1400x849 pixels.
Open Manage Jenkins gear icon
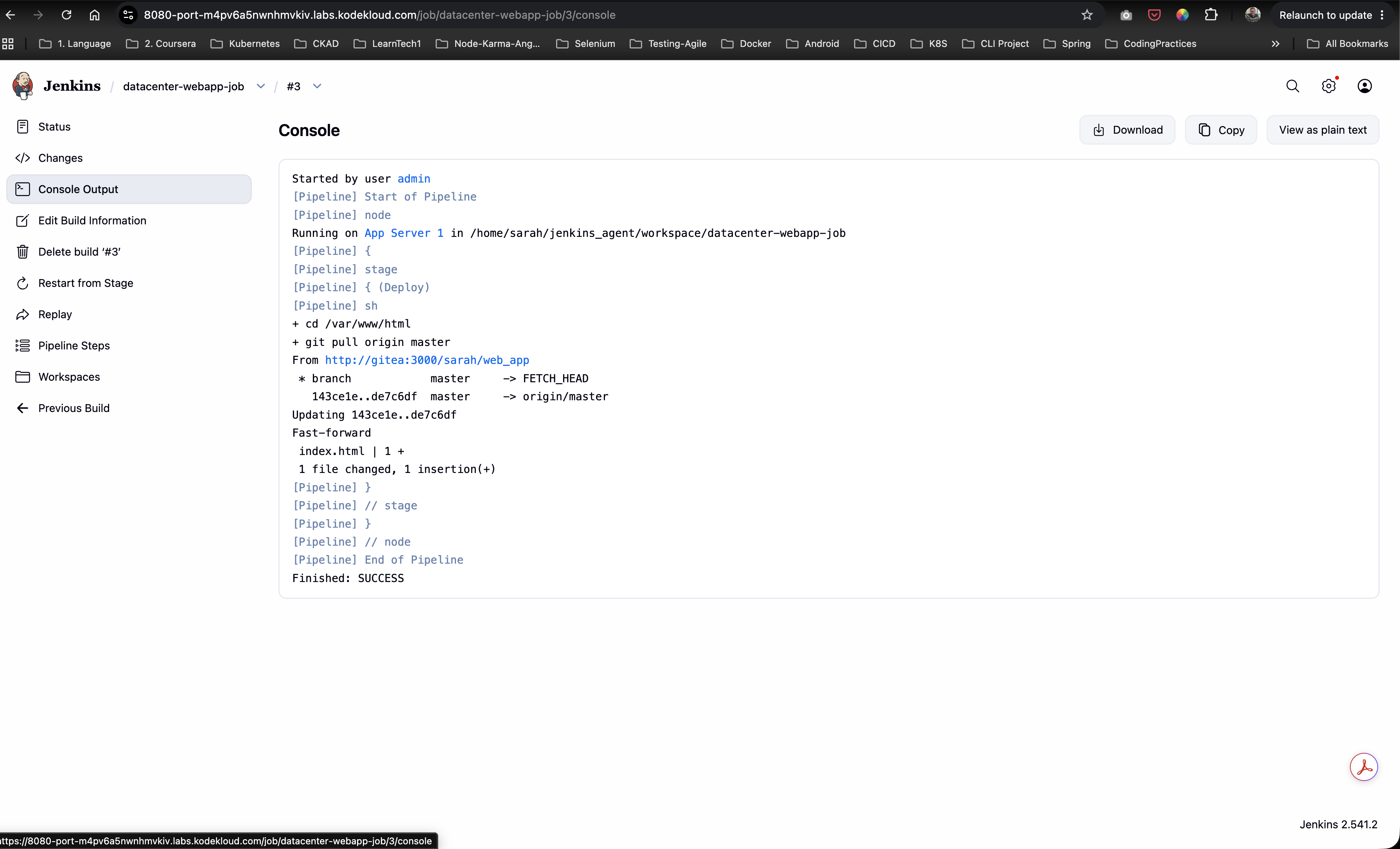(1328, 86)
